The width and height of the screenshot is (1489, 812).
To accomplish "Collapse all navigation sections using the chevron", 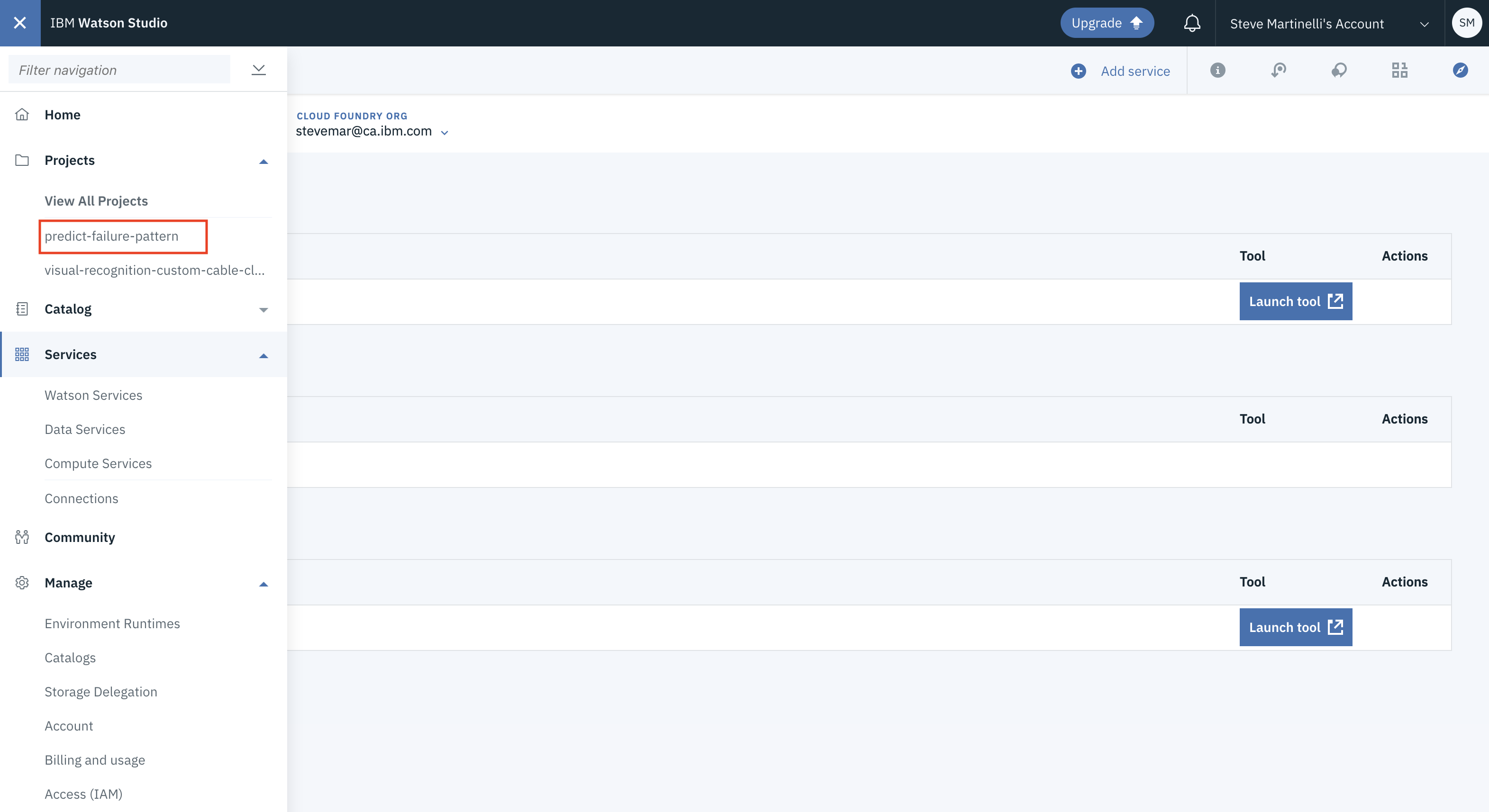I will pyautogui.click(x=258, y=70).
